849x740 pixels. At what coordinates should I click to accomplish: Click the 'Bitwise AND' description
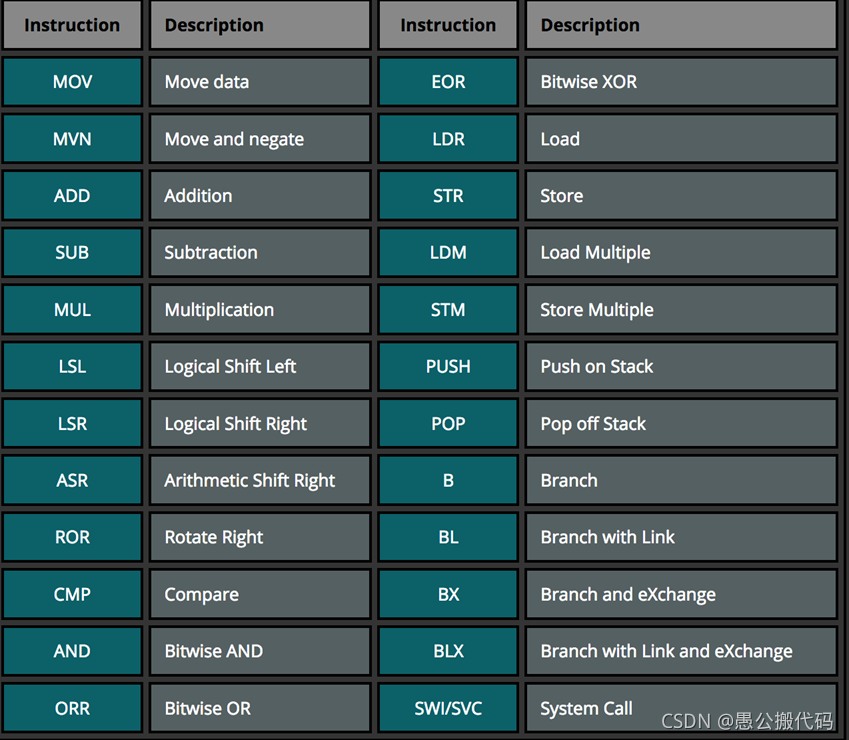coord(260,651)
